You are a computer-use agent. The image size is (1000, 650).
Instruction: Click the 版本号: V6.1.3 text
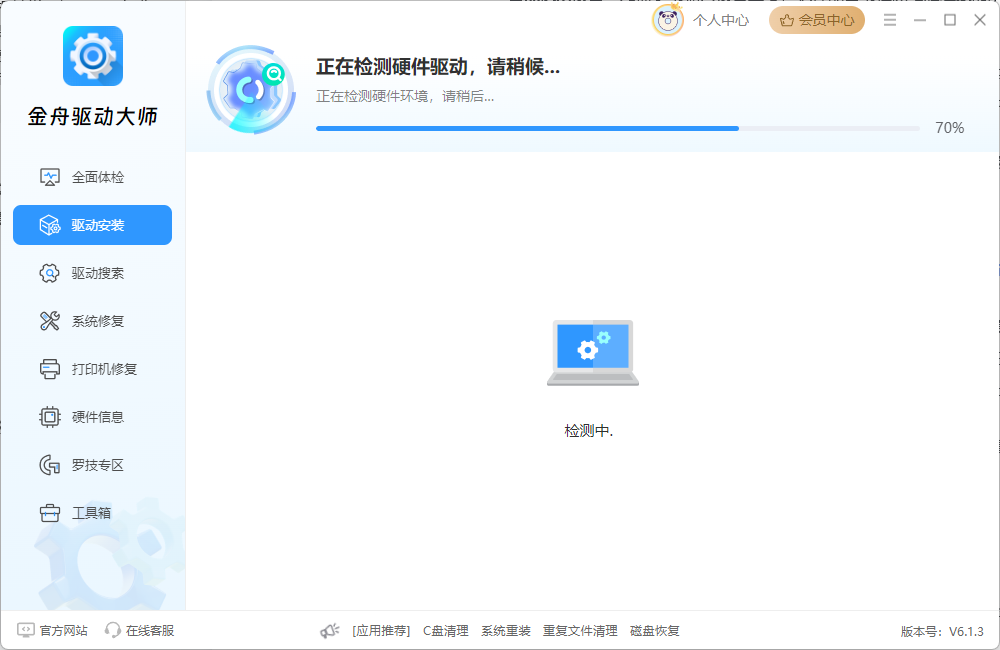[942, 632]
